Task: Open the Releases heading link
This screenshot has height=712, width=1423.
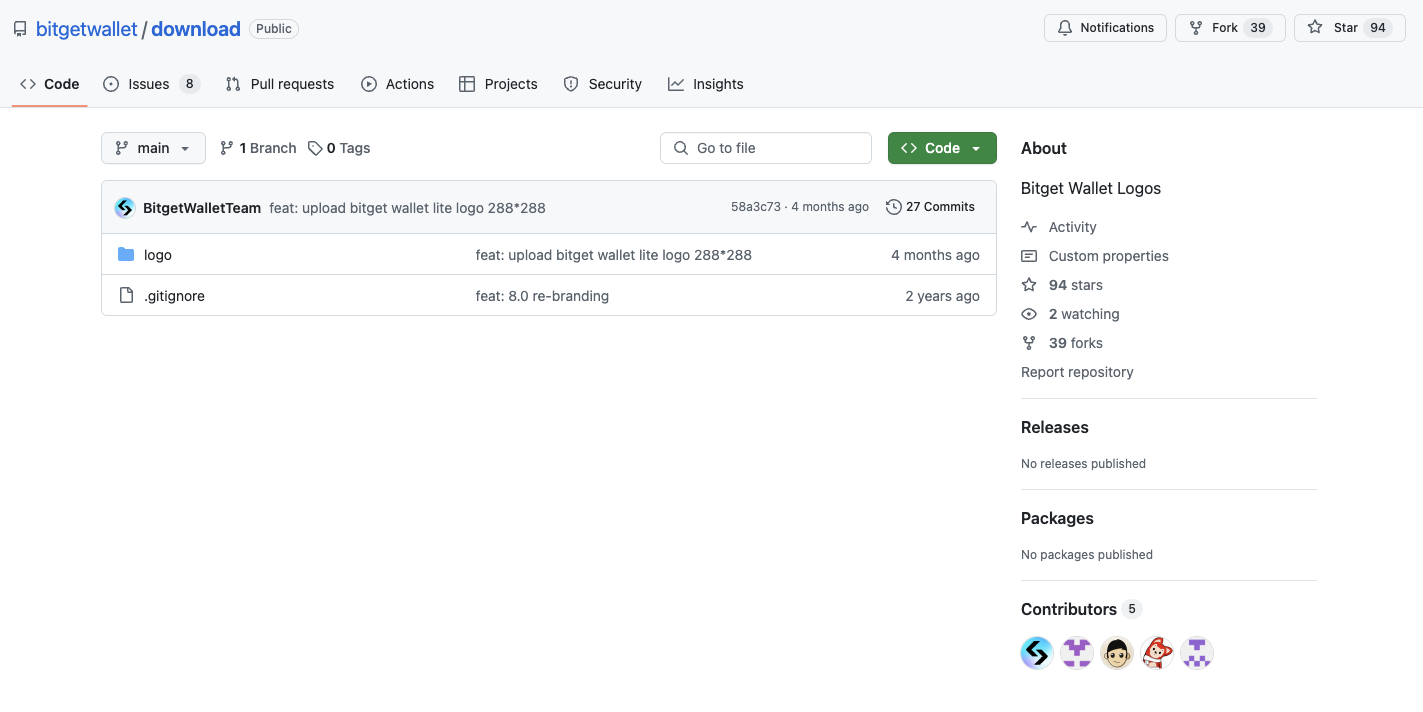Action: (x=1055, y=427)
